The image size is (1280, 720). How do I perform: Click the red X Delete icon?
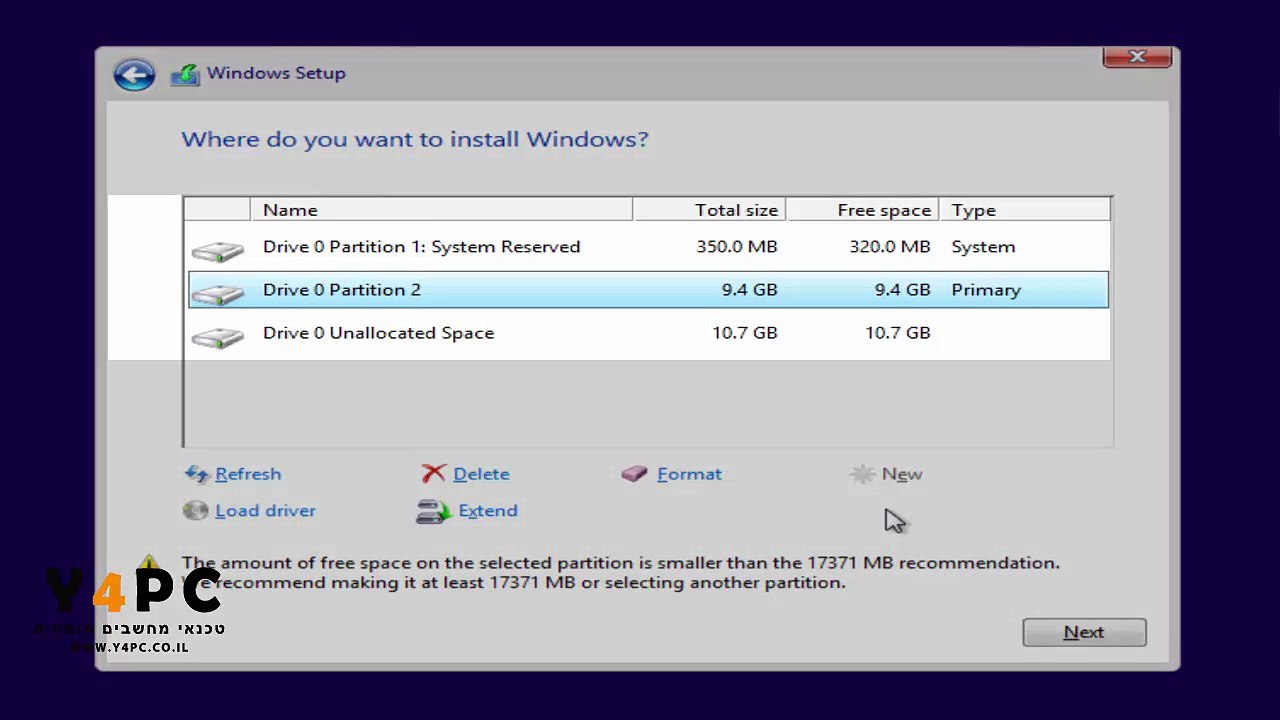433,474
